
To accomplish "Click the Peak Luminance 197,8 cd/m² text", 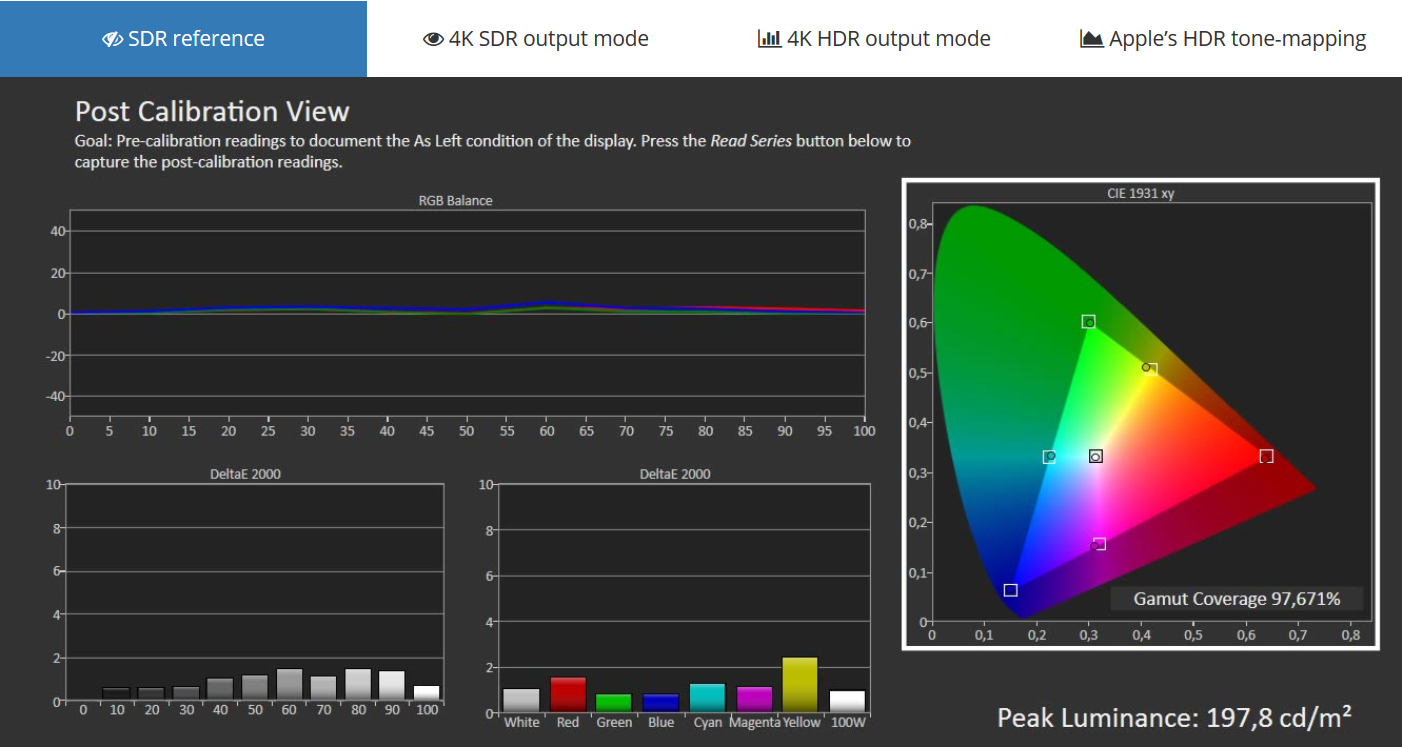I will (x=1175, y=717).
